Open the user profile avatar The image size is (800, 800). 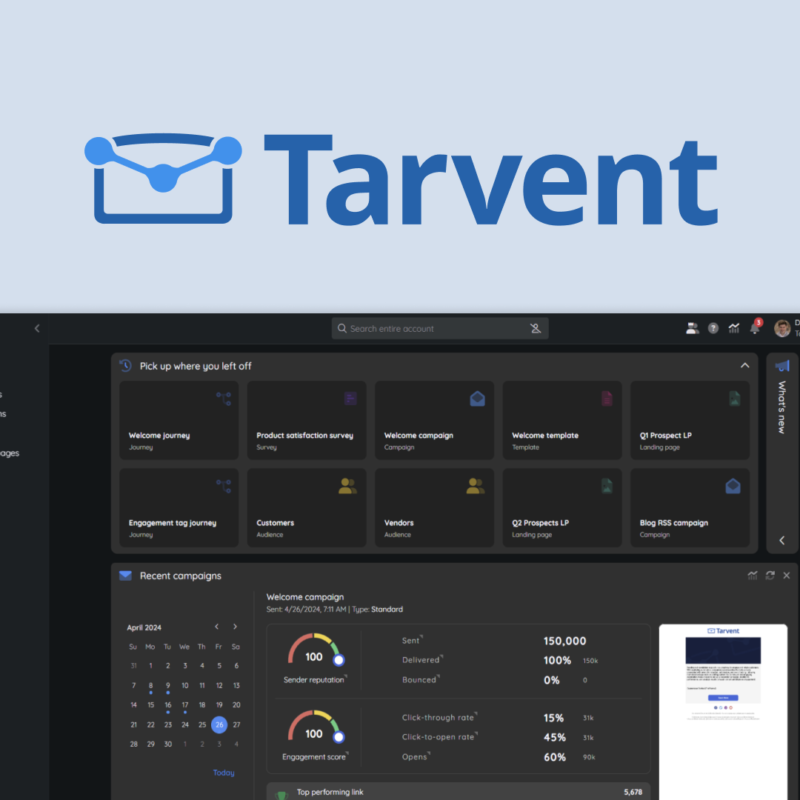tap(782, 328)
